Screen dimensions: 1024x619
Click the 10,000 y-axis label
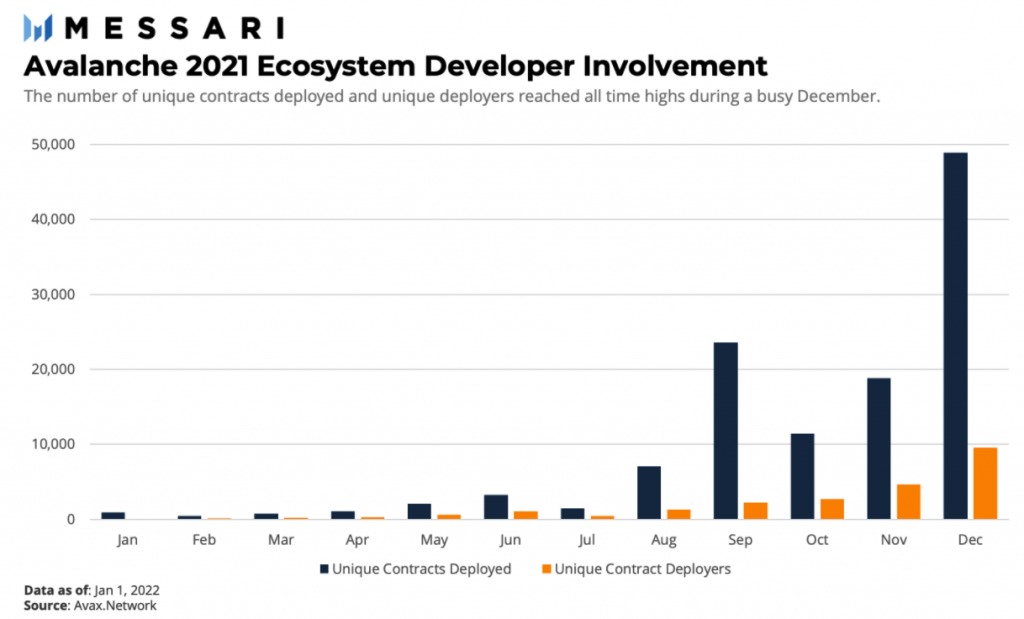point(54,444)
